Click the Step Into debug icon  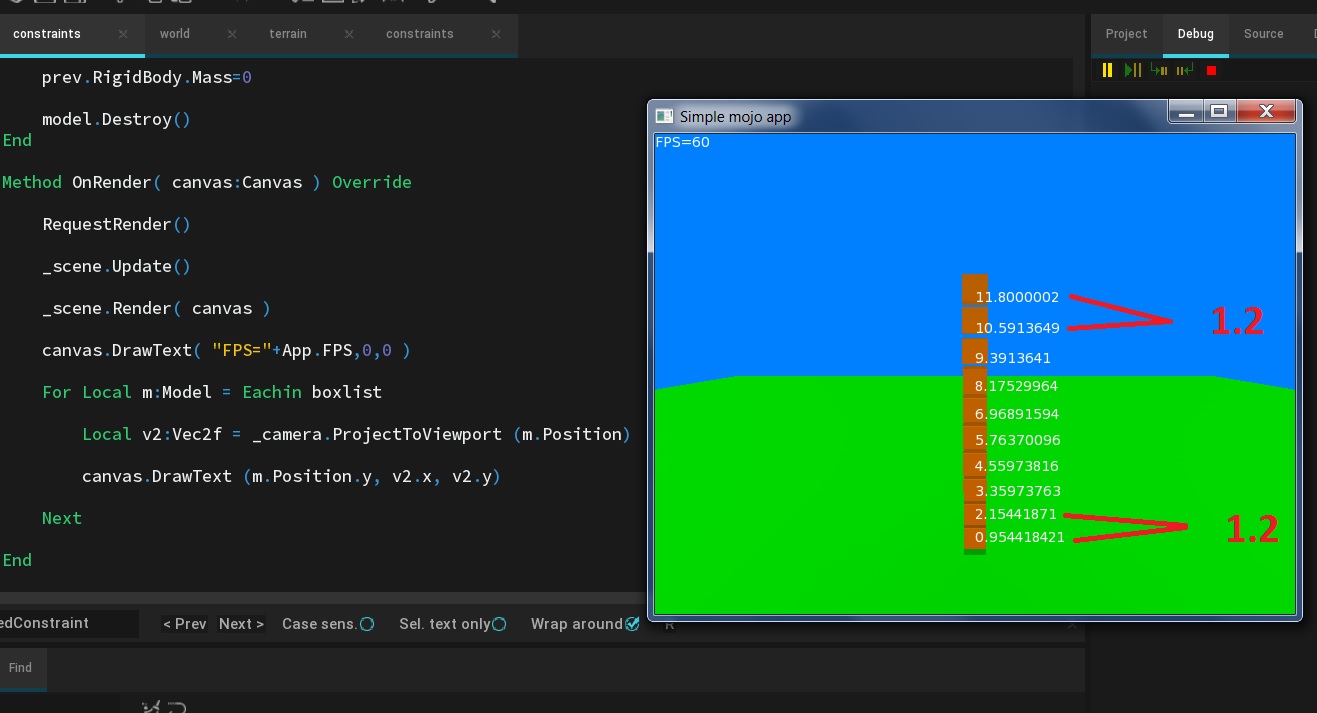click(x=1159, y=70)
